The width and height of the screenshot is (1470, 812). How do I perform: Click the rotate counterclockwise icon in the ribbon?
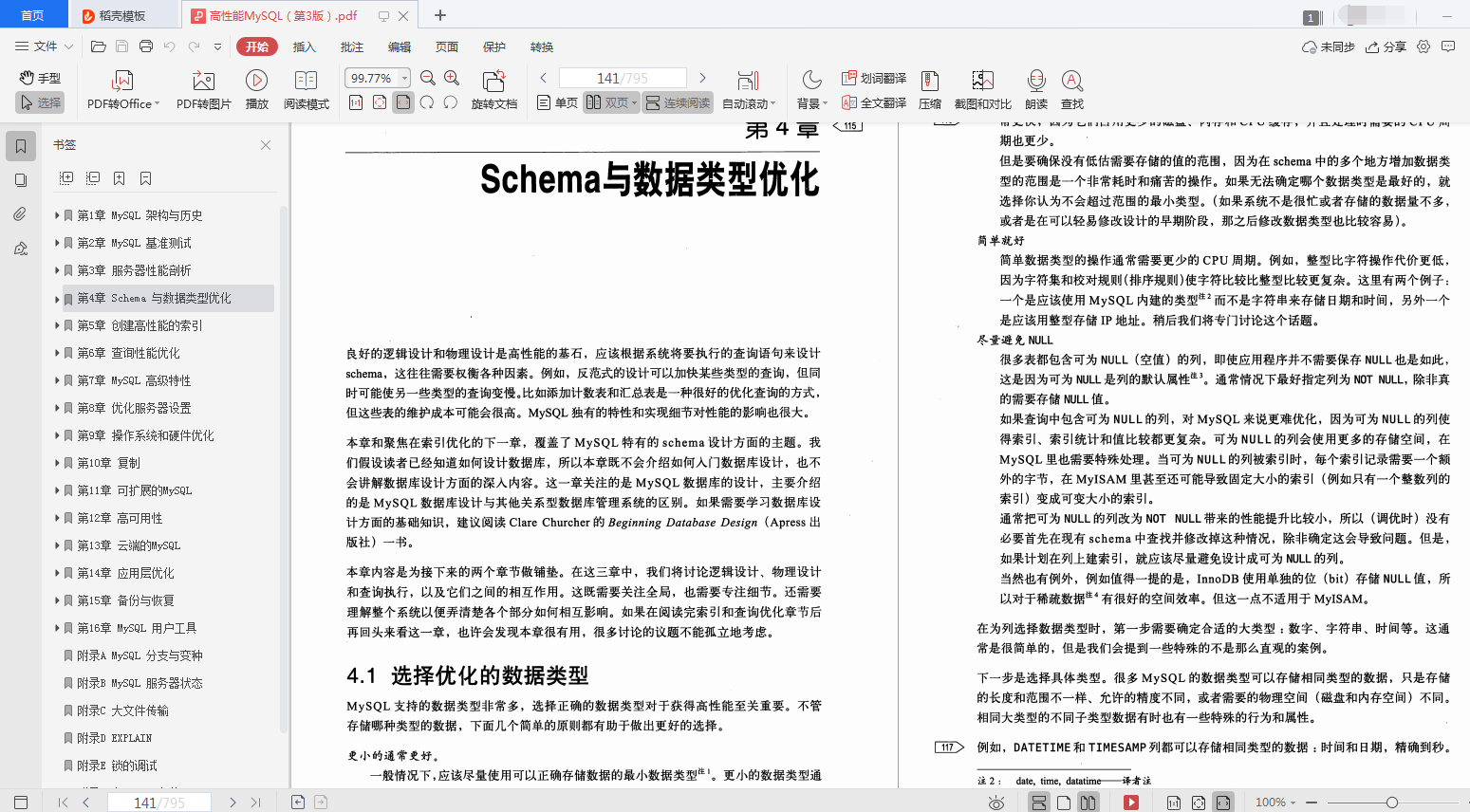[427, 102]
